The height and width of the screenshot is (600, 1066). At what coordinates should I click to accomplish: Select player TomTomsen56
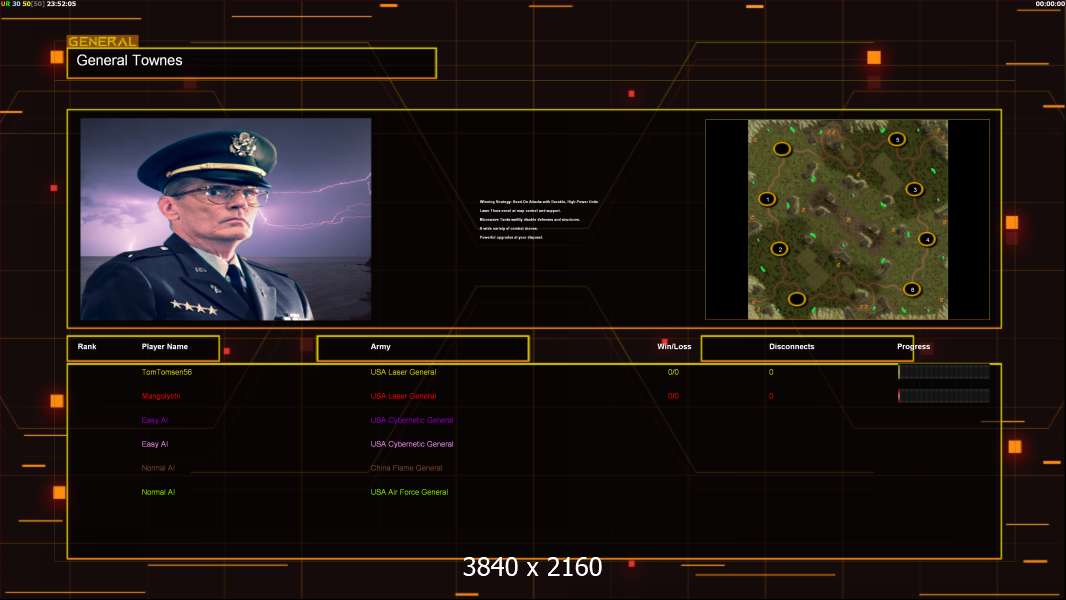167,372
